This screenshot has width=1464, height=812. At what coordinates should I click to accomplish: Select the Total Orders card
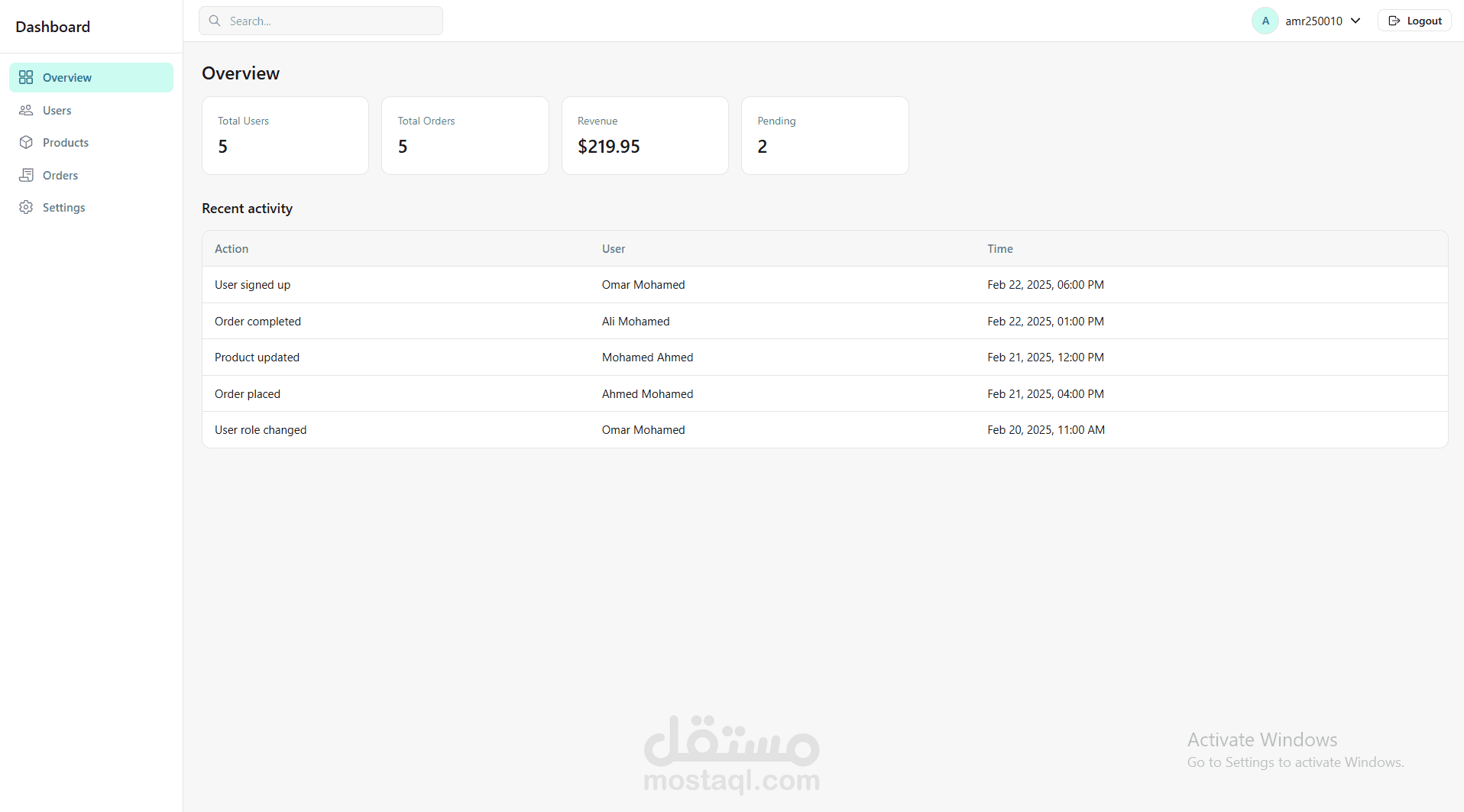[465, 135]
